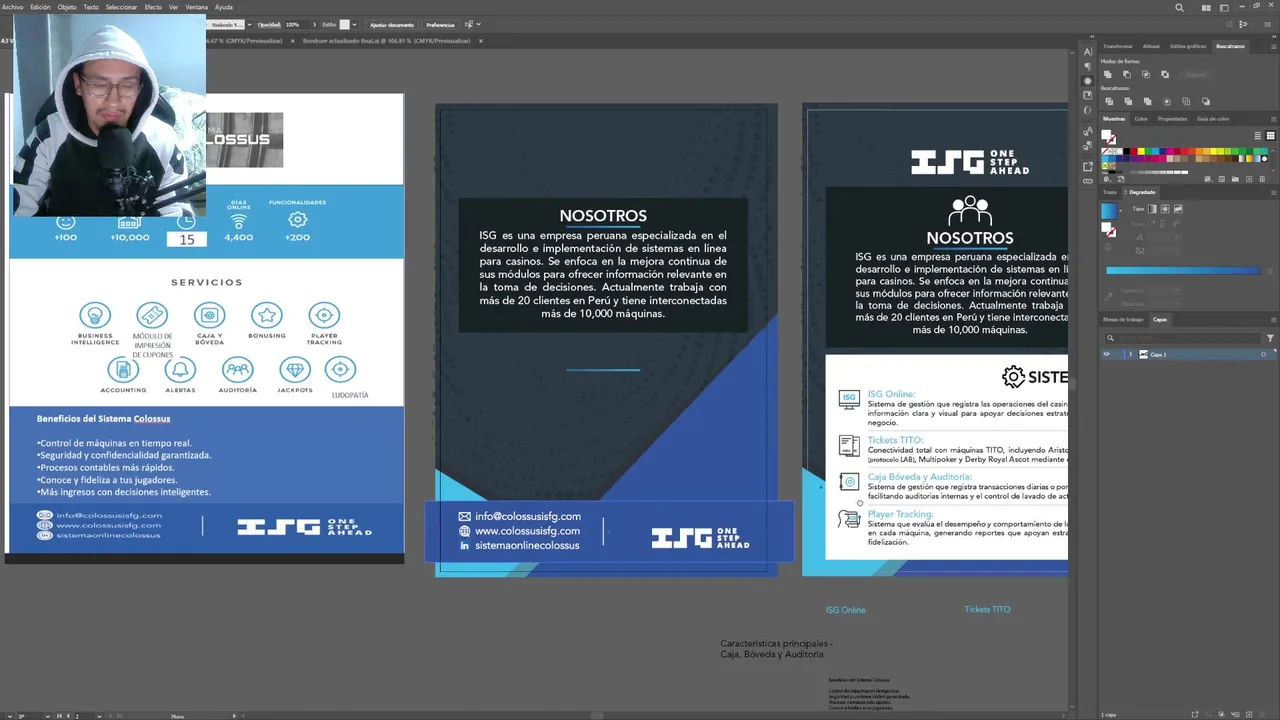Click the new swatch icon
The image size is (1280, 720).
(1249, 179)
